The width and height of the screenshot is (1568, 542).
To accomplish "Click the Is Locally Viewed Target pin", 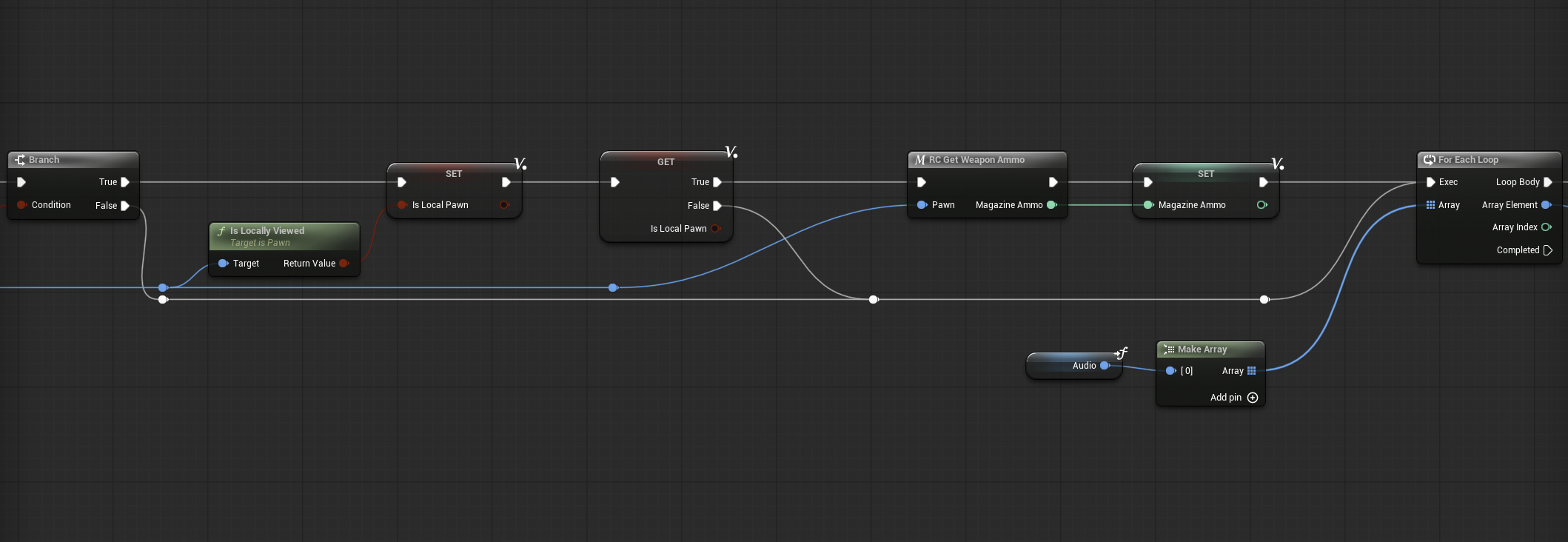I will (x=223, y=264).
